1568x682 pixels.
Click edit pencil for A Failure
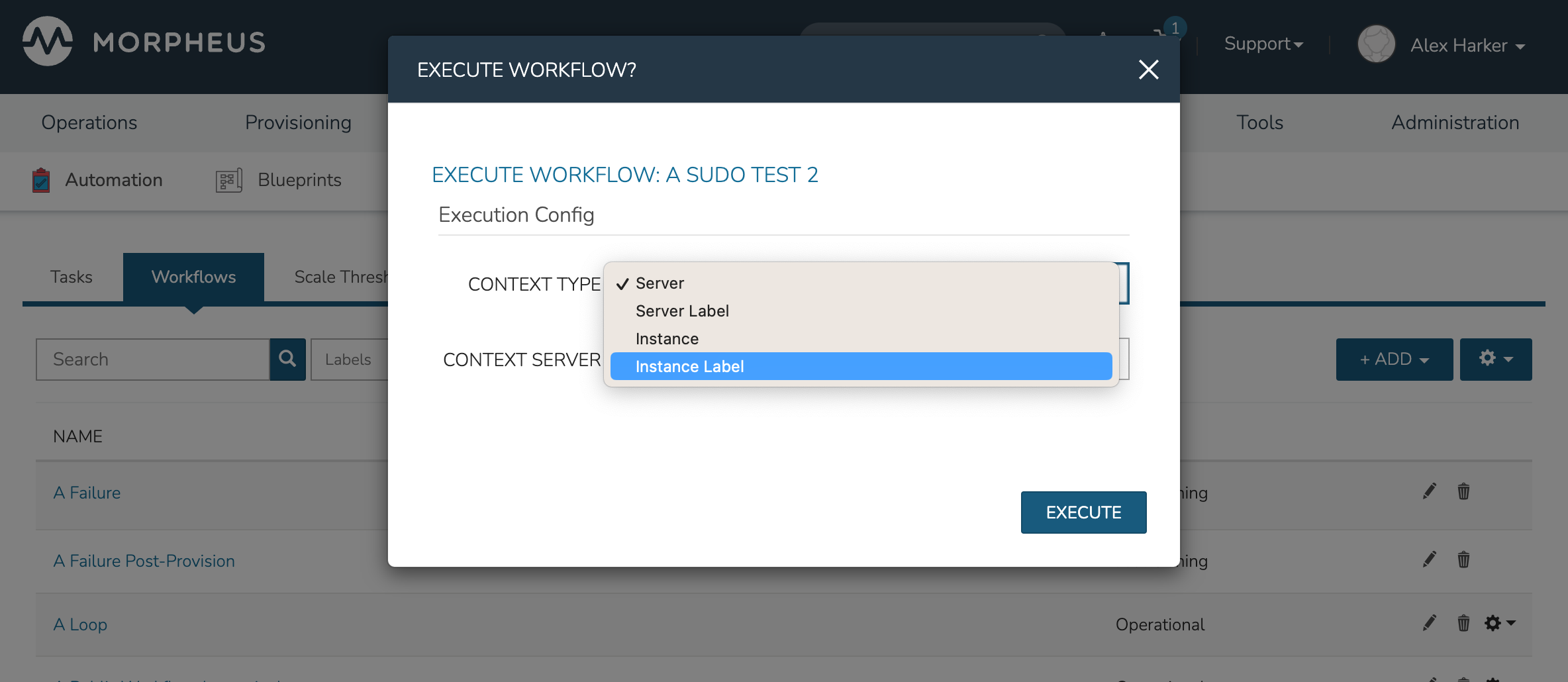coord(1429,491)
